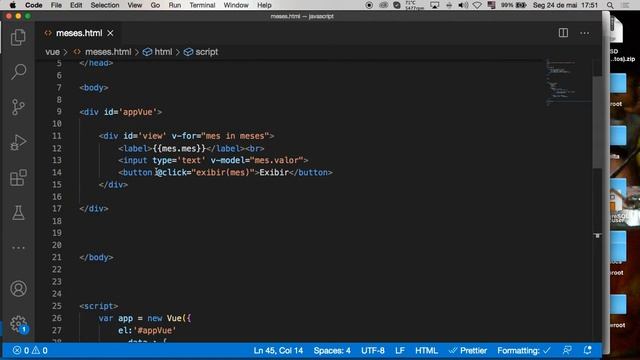The width and height of the screenshot is (640, 360).
Task: Click the volume icon in menu bar
Action: click(463, 5)
